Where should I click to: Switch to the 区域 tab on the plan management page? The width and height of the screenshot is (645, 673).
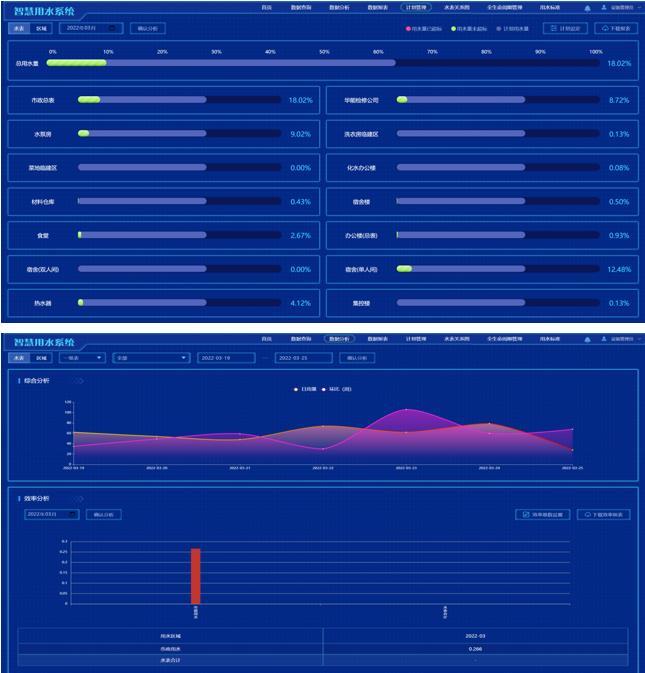coord(41,29)
